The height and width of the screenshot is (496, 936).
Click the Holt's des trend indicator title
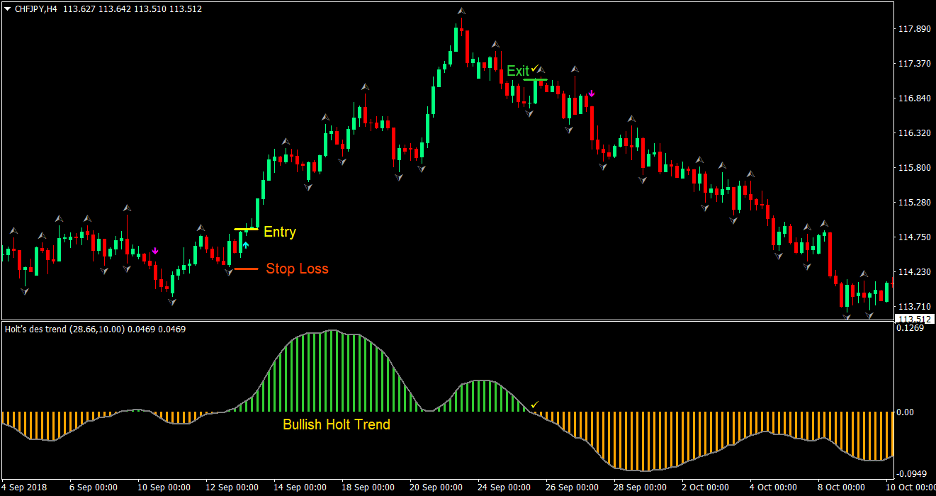click(x=96, y=329)
